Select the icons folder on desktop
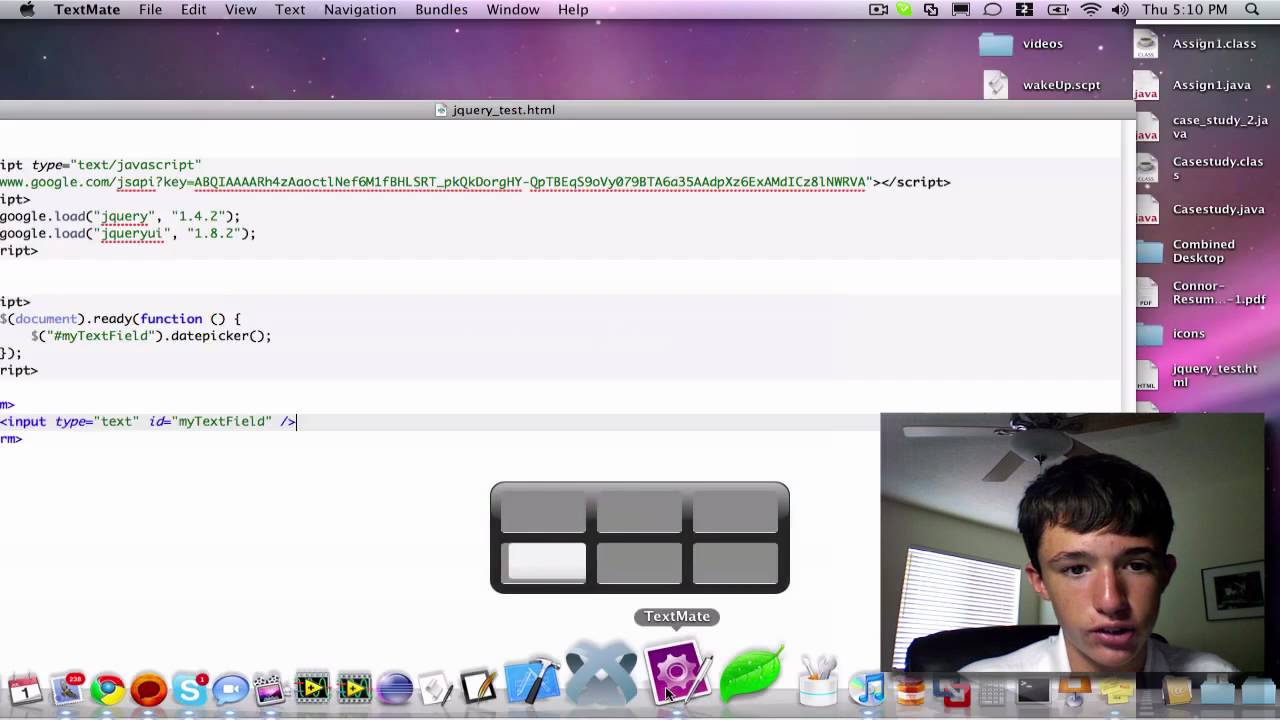Screen dimensions: 1280x720 (x=1171, y=334)
